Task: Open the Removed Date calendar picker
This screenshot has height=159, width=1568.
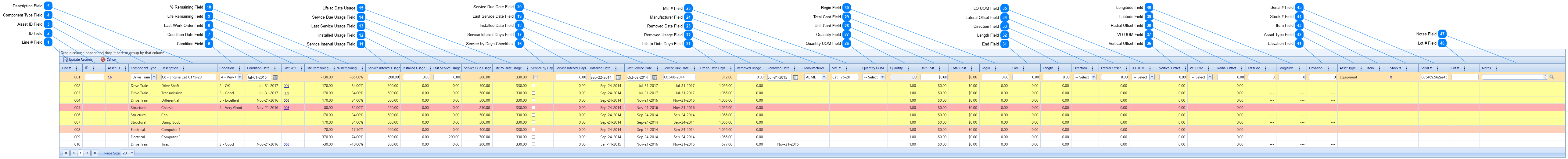Action: click(x=795, y=78)
